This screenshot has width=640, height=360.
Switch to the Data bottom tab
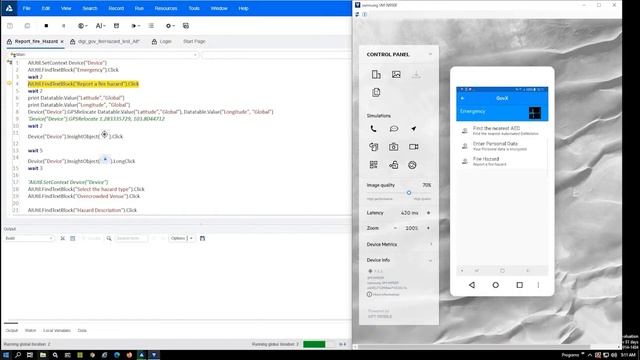pyautogui.click(x=82, y=330)
